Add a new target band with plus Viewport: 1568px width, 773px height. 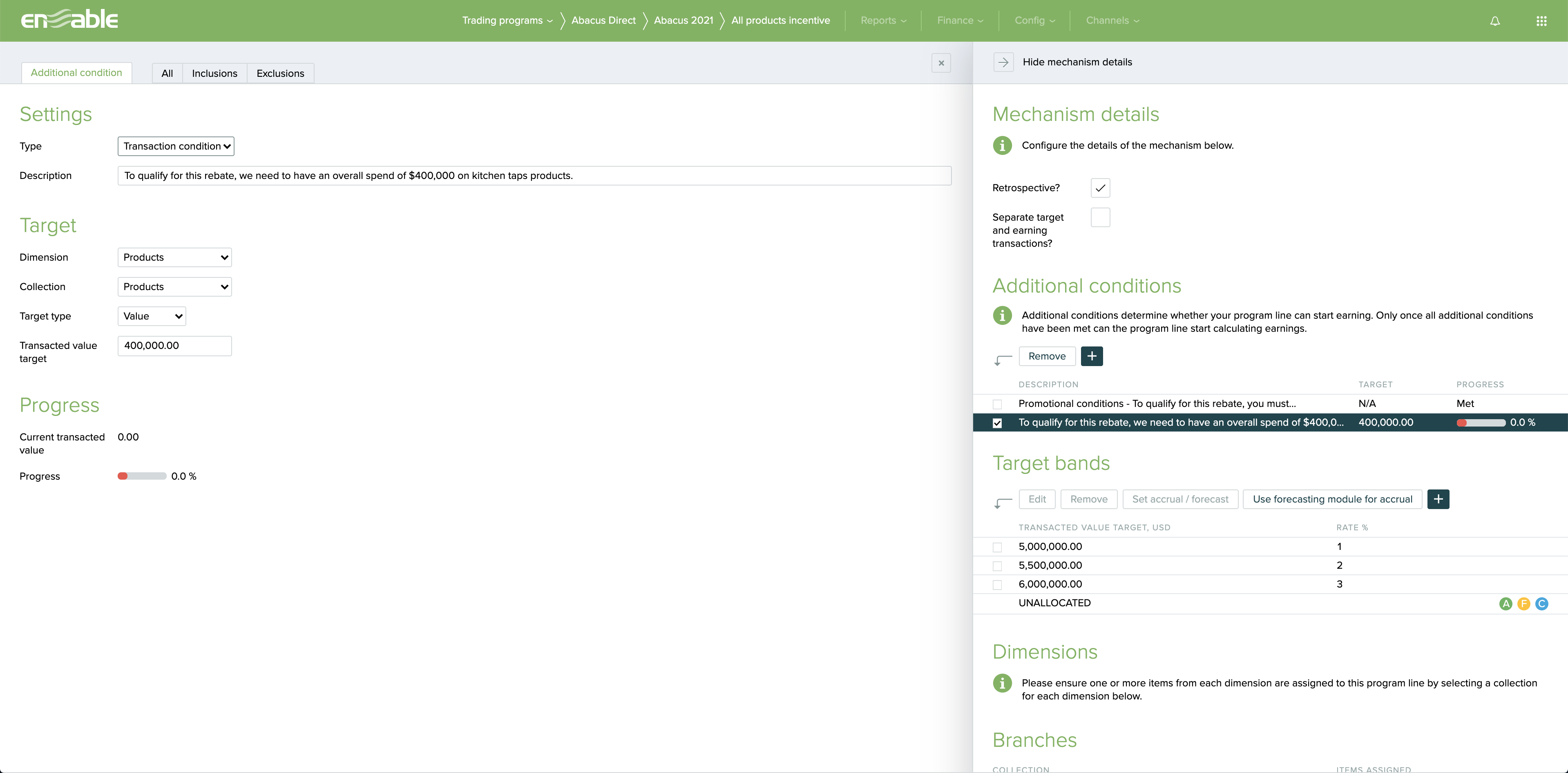(1438, 499)
